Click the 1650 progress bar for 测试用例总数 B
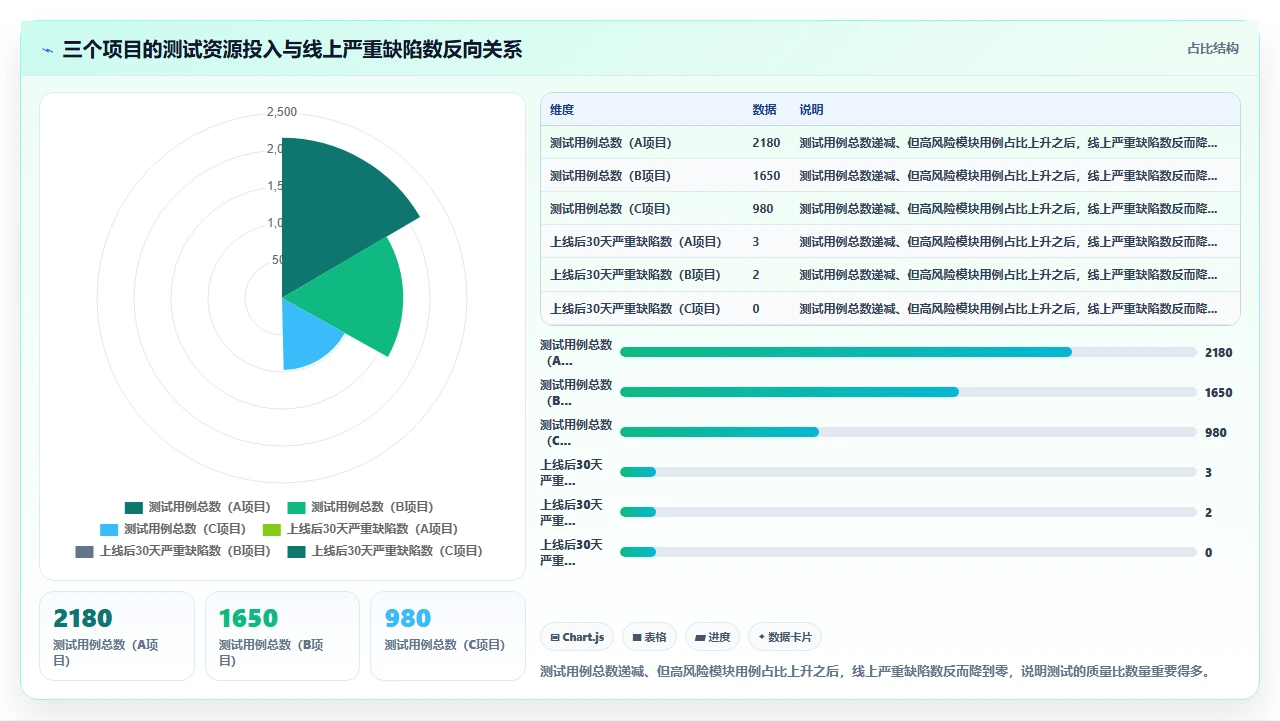 (908, 392)
